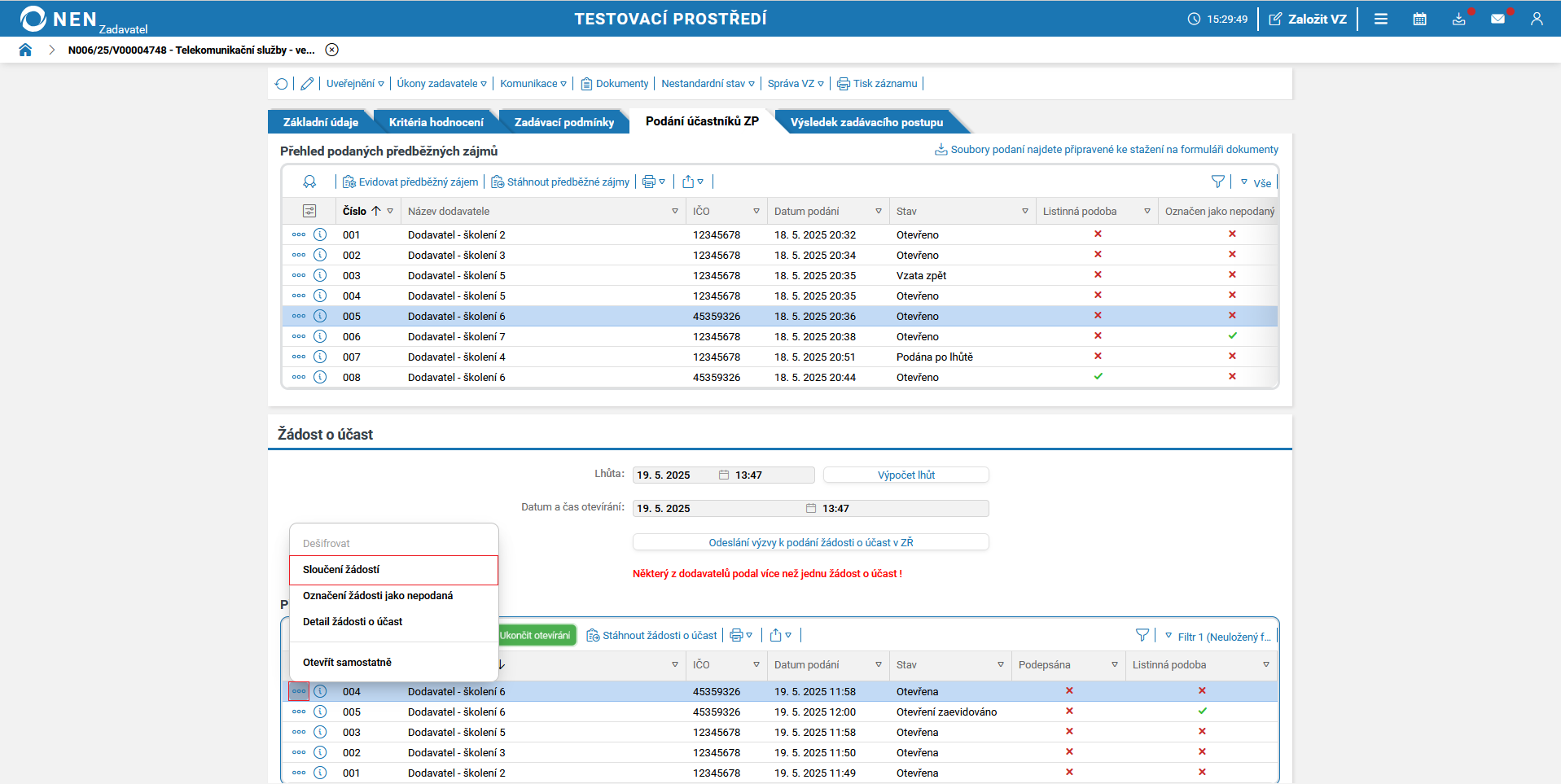Screen dimensions: 1561x784
Task: Click Evidovat předběžný zájem
Action: click(410, 182)
